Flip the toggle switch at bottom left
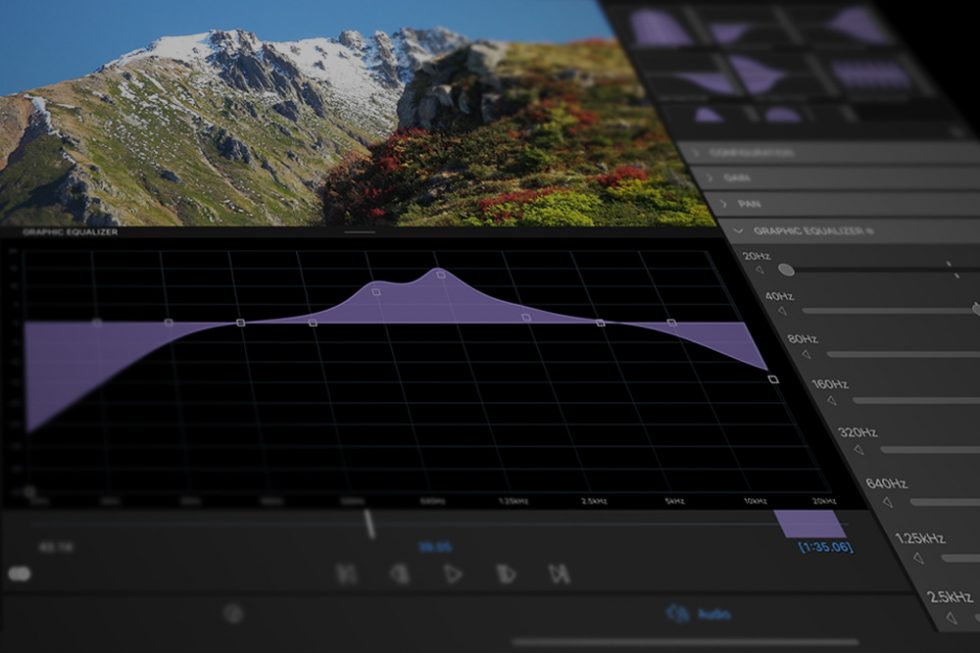 pos(19,574)
